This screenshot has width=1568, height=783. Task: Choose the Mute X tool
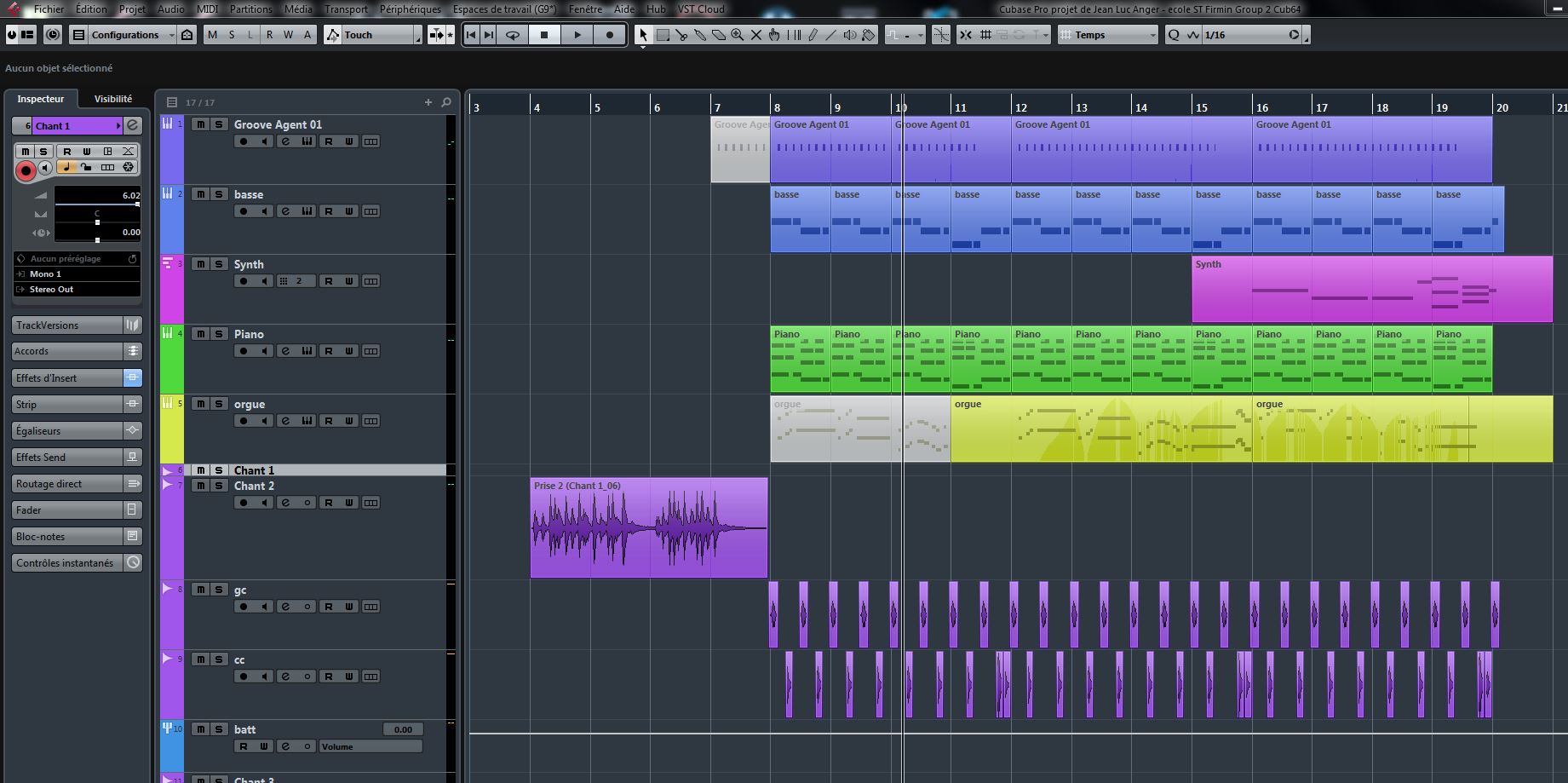tap(756, 35)
